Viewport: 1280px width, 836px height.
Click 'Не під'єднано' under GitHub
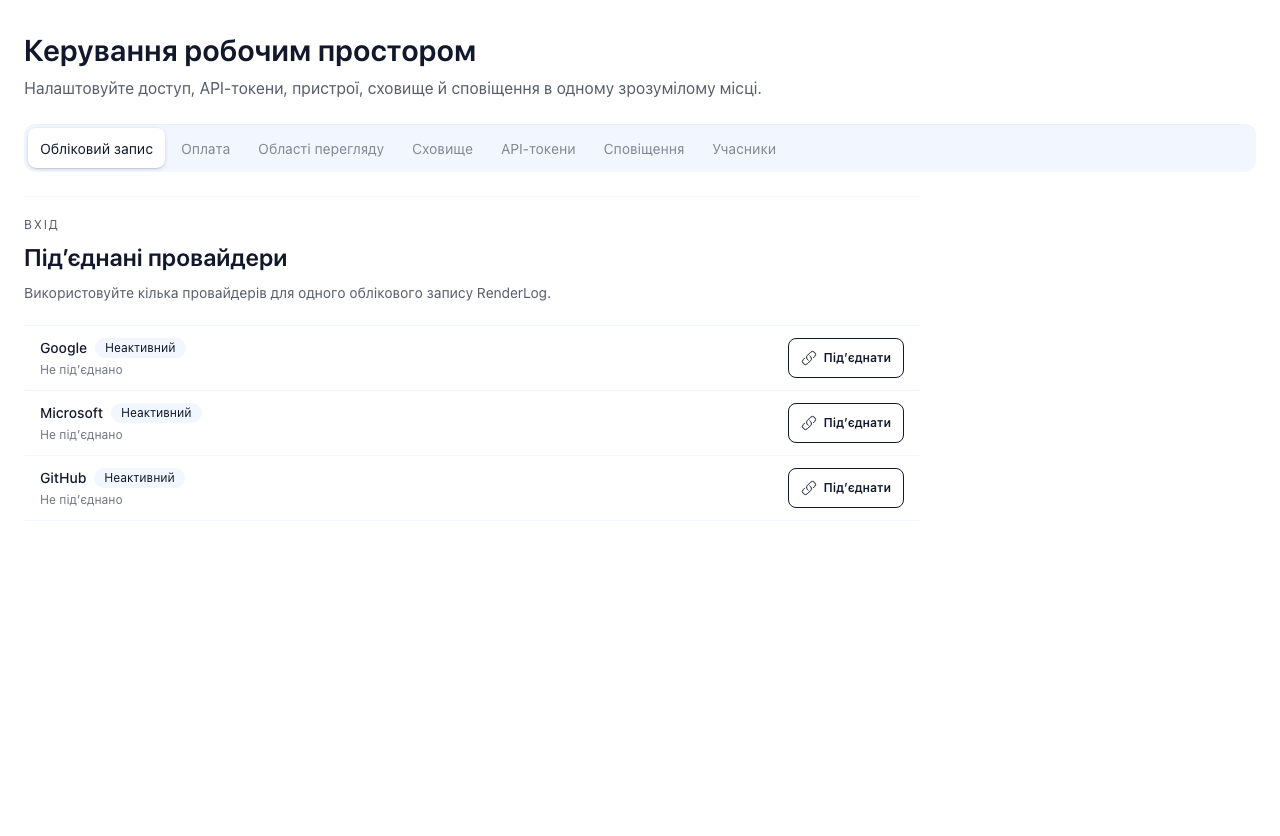point(81,500)
